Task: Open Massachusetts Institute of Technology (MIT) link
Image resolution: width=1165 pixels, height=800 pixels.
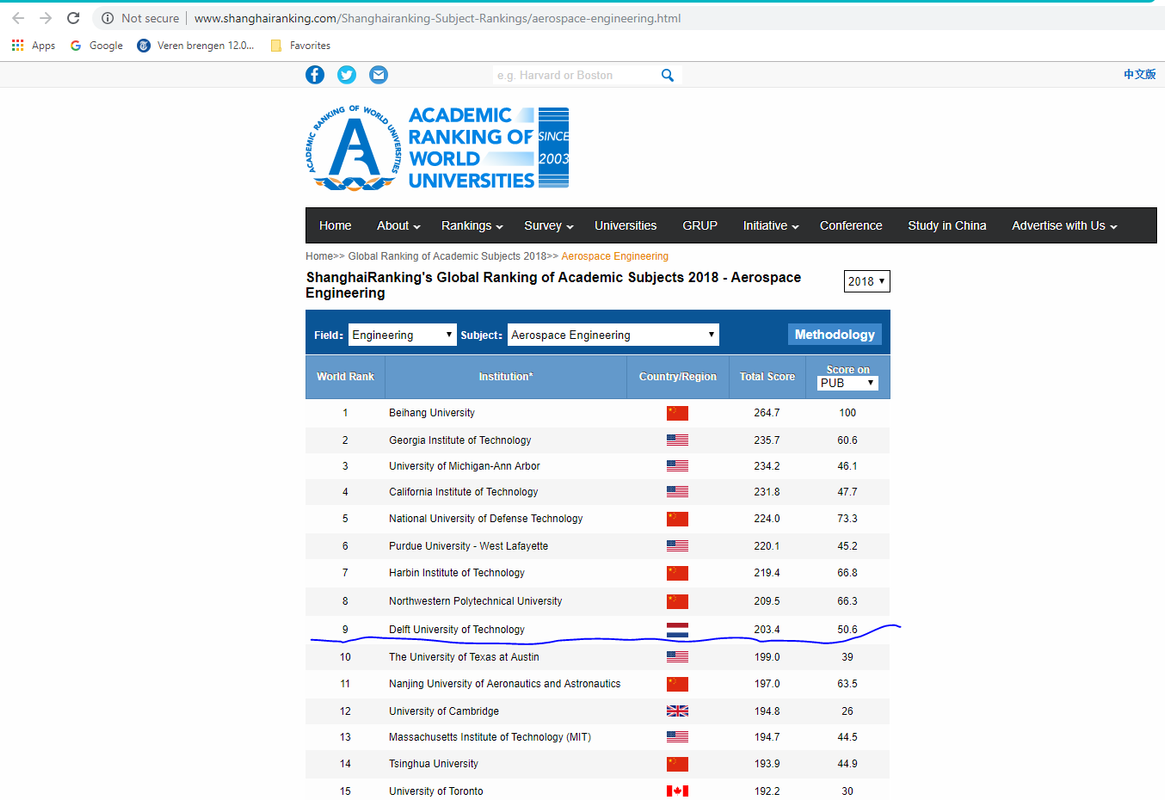Action: (x=490, y=737)
